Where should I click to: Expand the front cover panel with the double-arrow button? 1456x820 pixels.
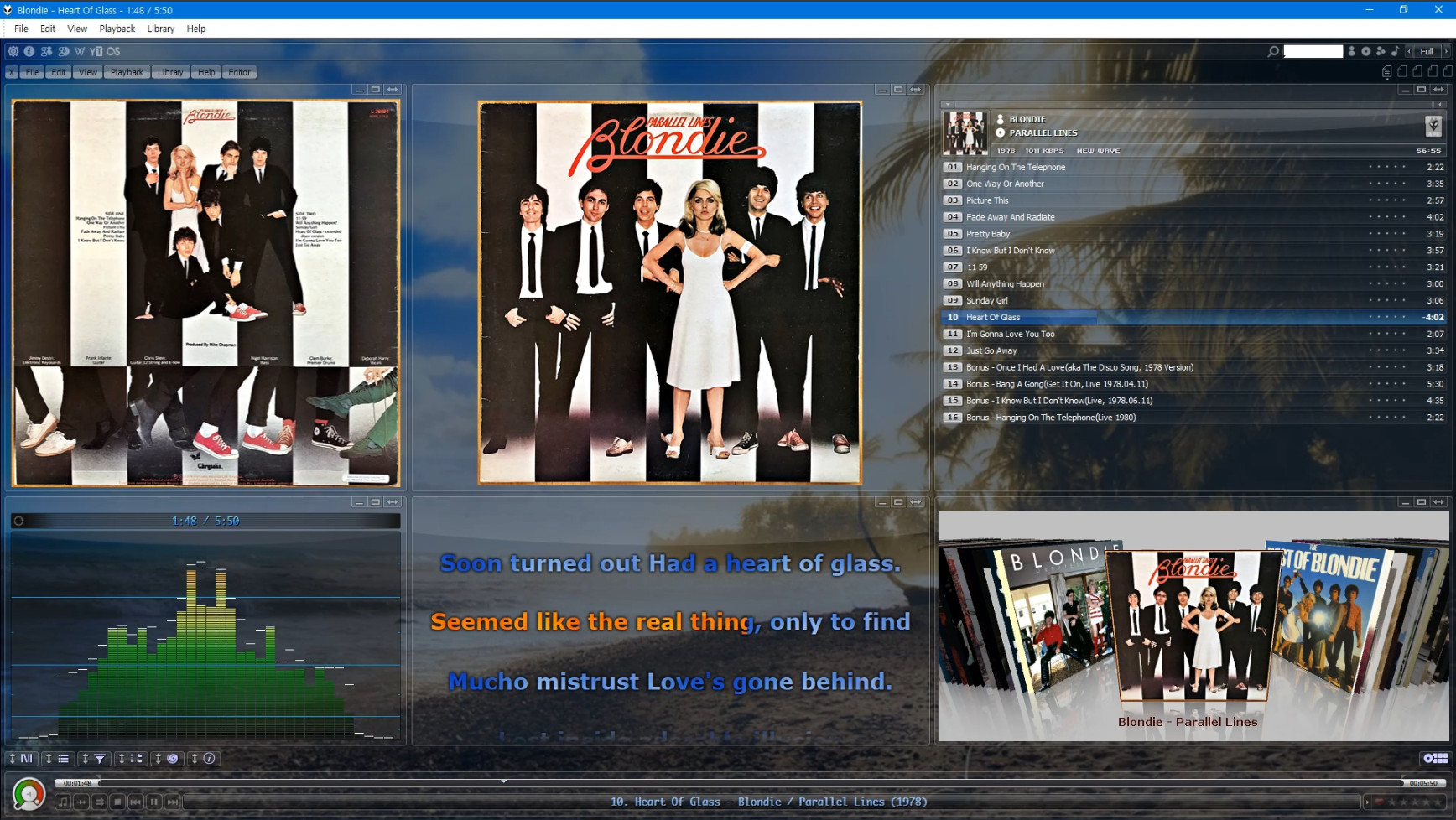pos(916,89)
